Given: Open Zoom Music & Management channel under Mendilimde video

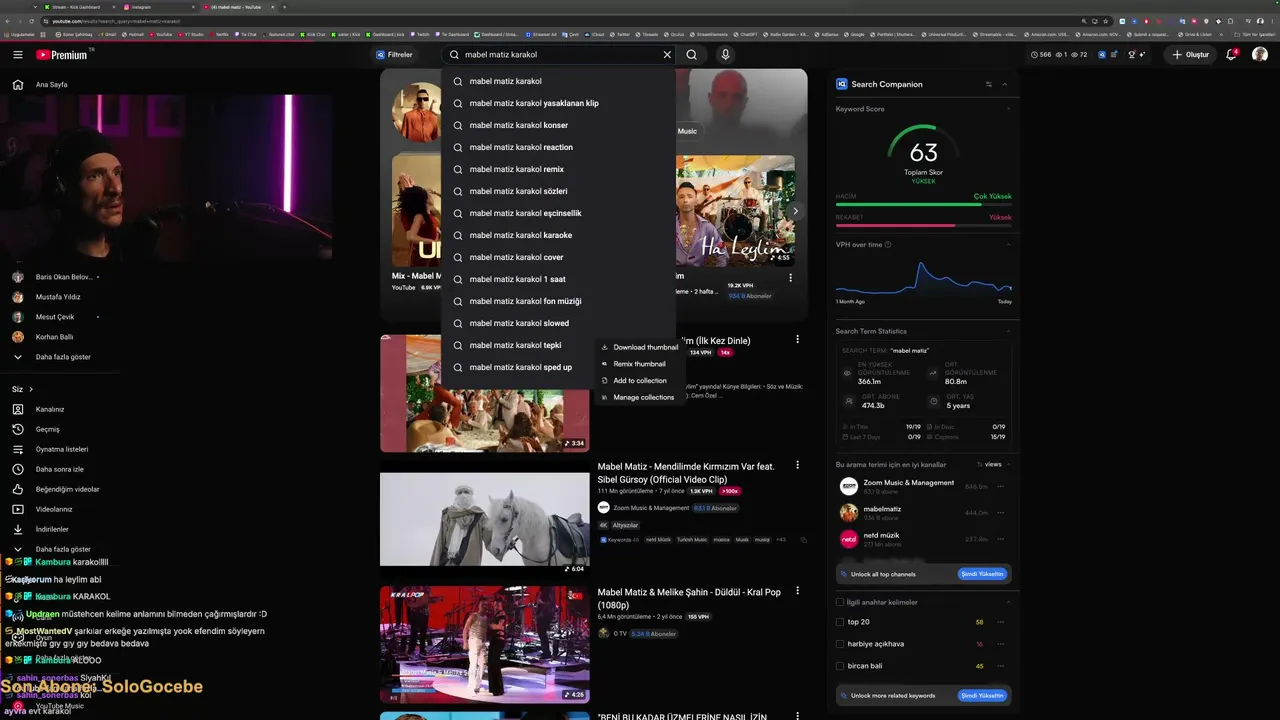Looking at the screenshot, I should coord(651,508).
